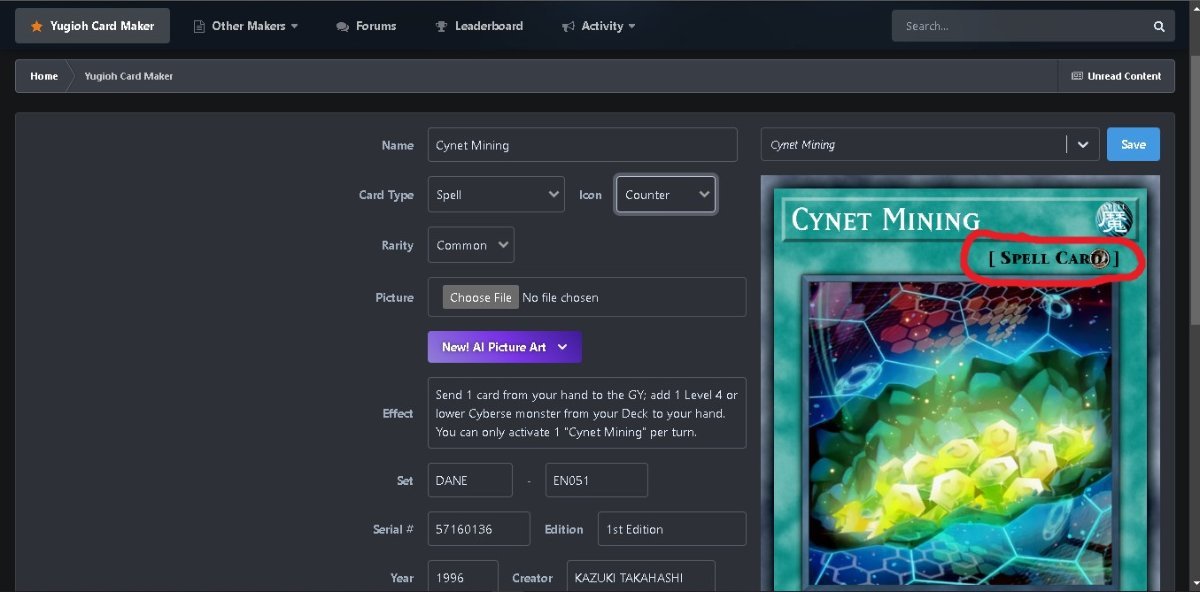This screenshot has height=592, width=1200.
Task: Click the star icon beside Yugioh Card Maker
Action: click(x=36, y=26)
